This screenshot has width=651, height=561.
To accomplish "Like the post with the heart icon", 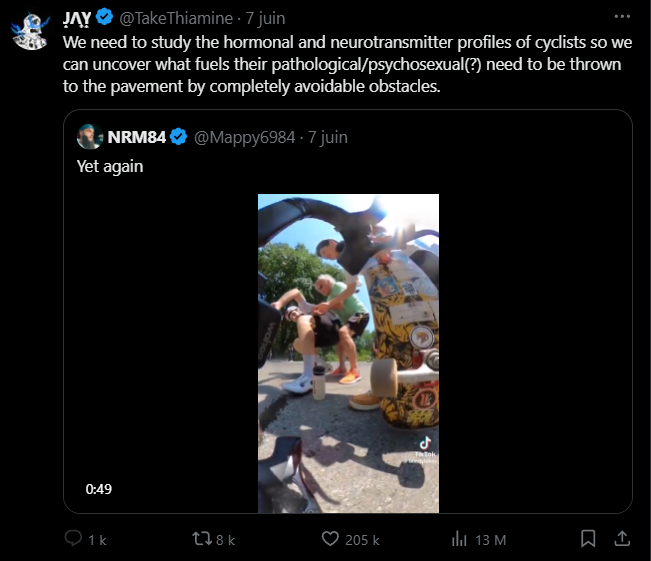I will 330,539.
